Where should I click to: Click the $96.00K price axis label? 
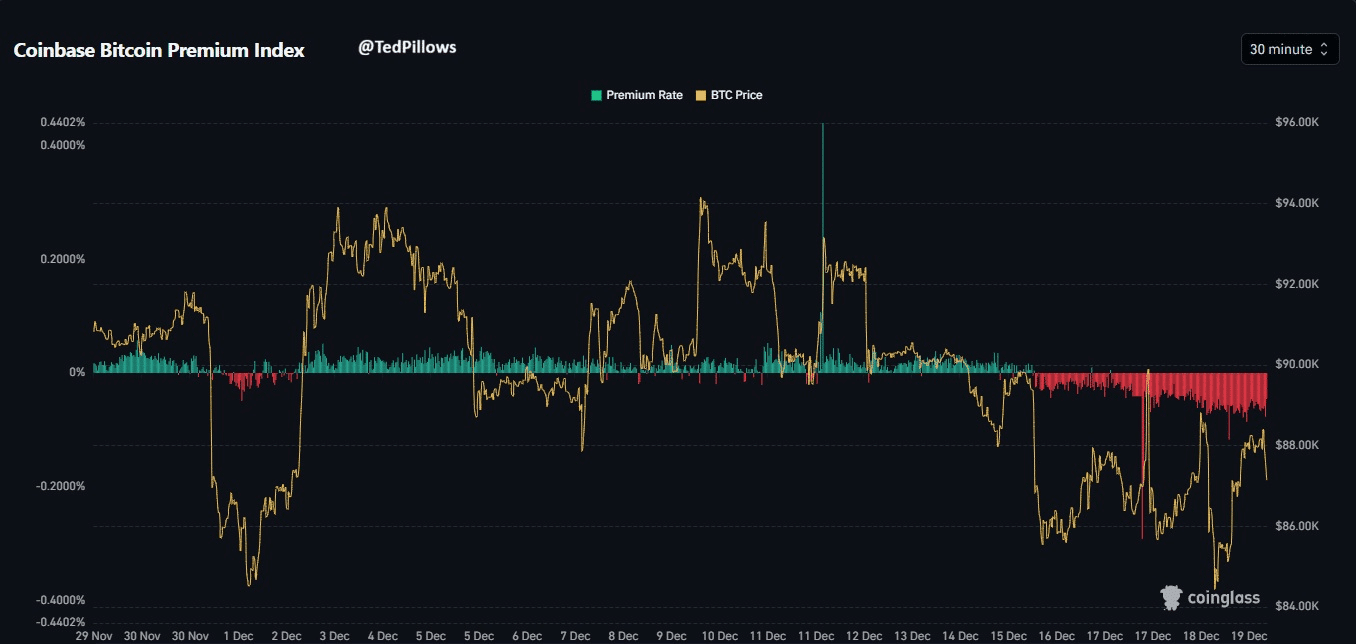click(x=1297, y=122)
